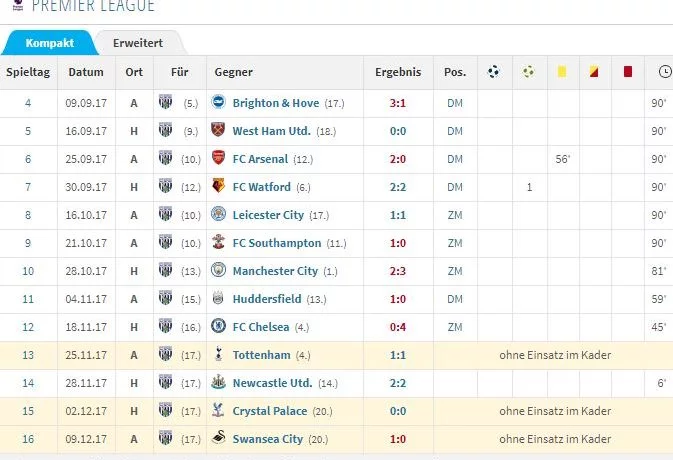Open the Leicester City team link
This screenshot has height=460, width=673.
click(x=268, y=215)
